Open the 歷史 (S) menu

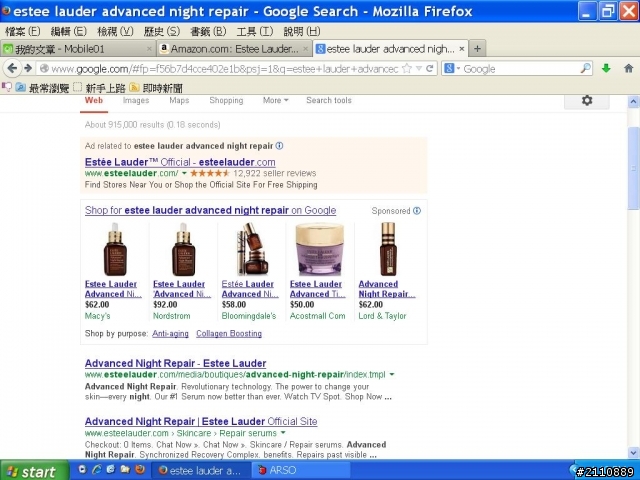pos(162,31)
